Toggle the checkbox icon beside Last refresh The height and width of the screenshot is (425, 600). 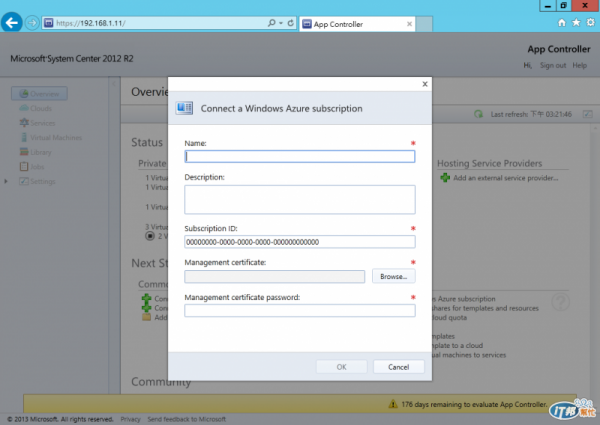[x=587, y=114]
